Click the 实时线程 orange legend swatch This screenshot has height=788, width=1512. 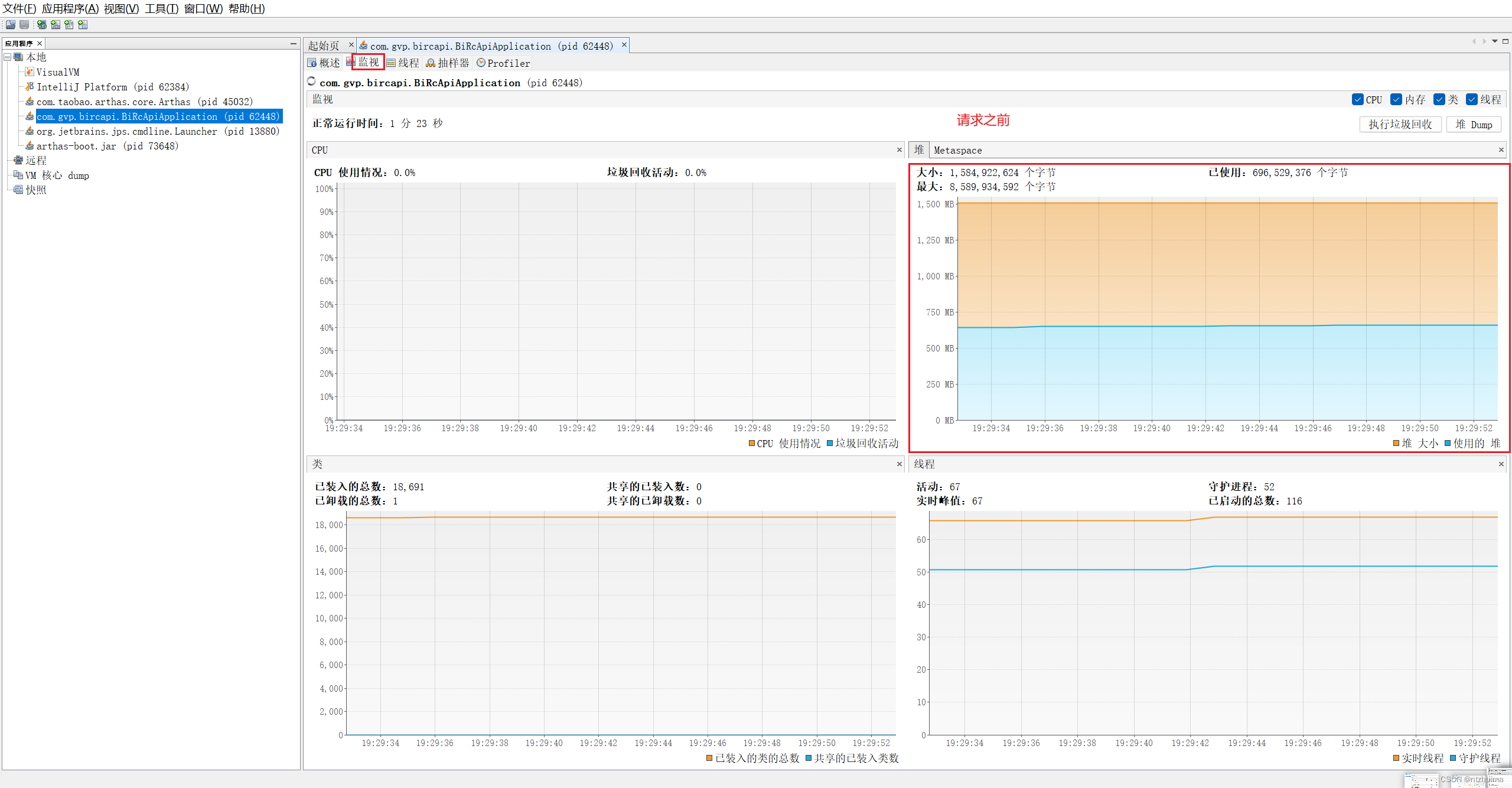pos(1396,758)
